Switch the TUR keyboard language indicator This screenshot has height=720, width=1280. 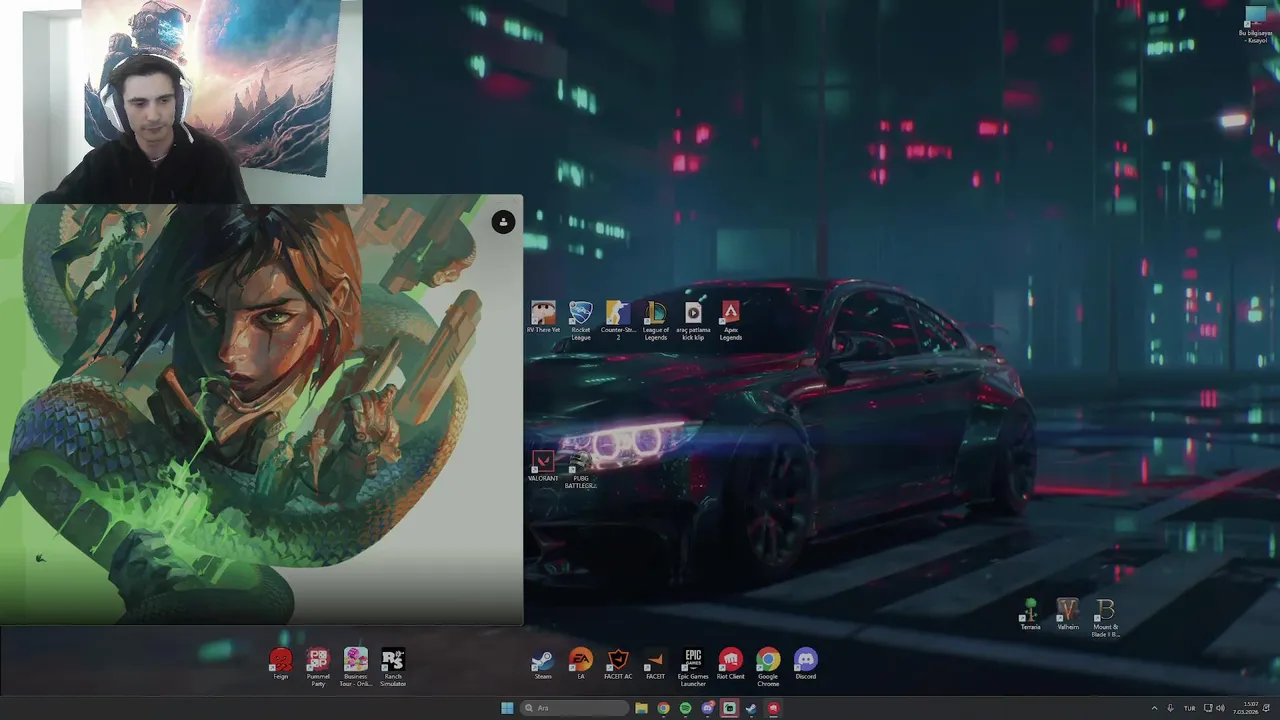(1190, 708)
